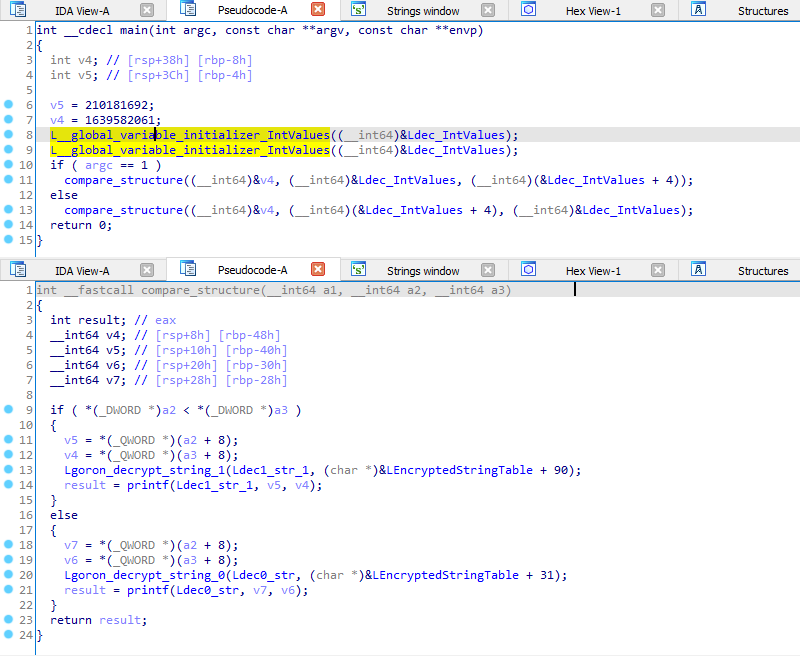This screenshot has width=800, height=656.
Task: Toggle breakpoint dot on compare_structure line 23
Action: click(8, 619)
